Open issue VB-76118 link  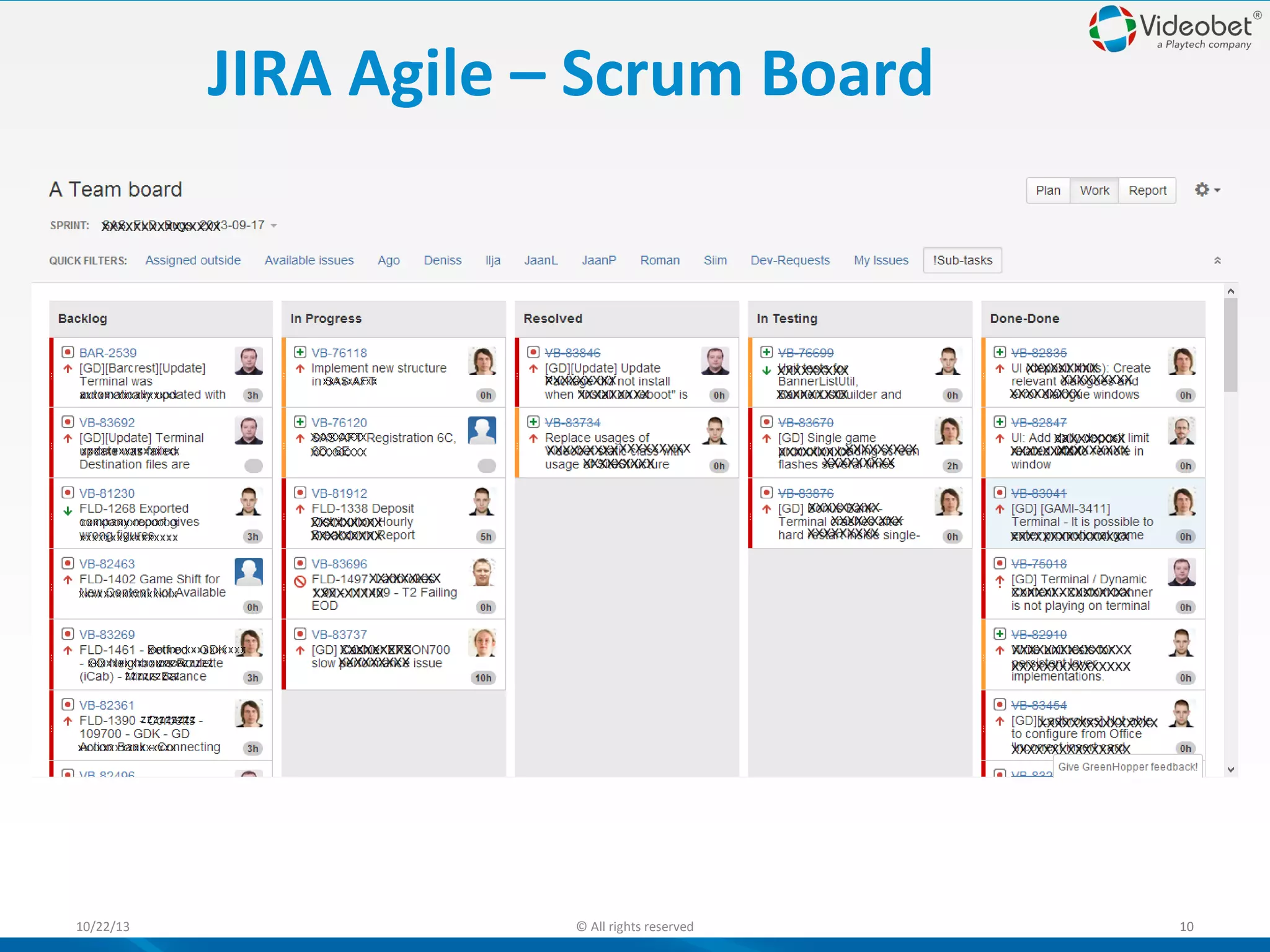(x=339, y=353)
